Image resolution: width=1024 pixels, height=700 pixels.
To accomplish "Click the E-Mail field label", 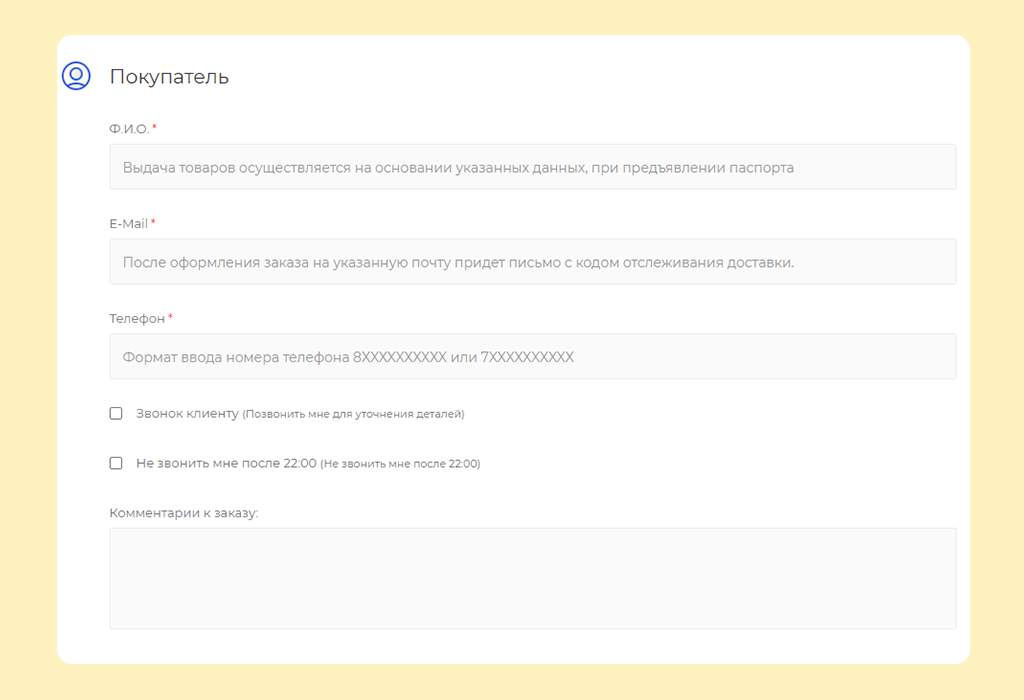I will (128, 224).
